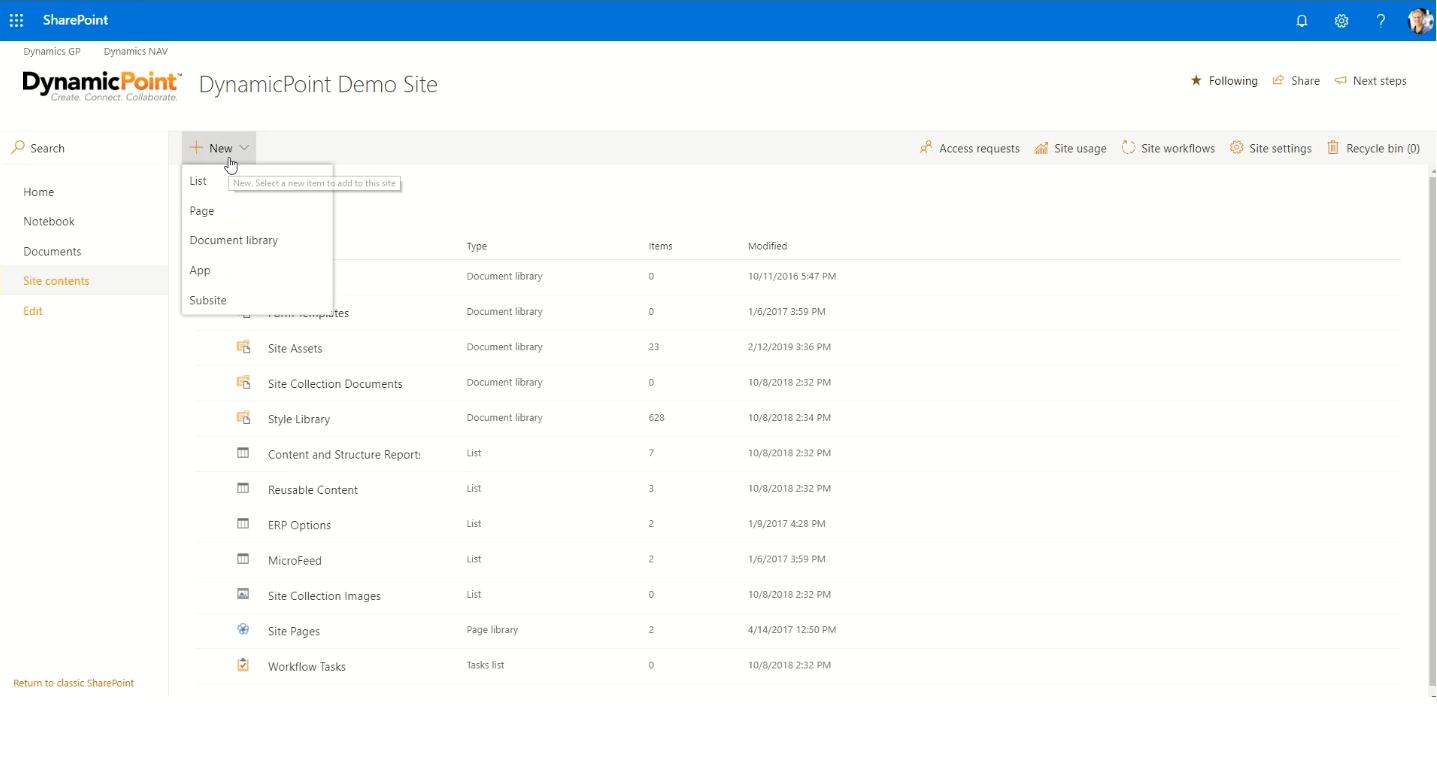
Task: Sort by the Type column header
Action: pos(477,246)
